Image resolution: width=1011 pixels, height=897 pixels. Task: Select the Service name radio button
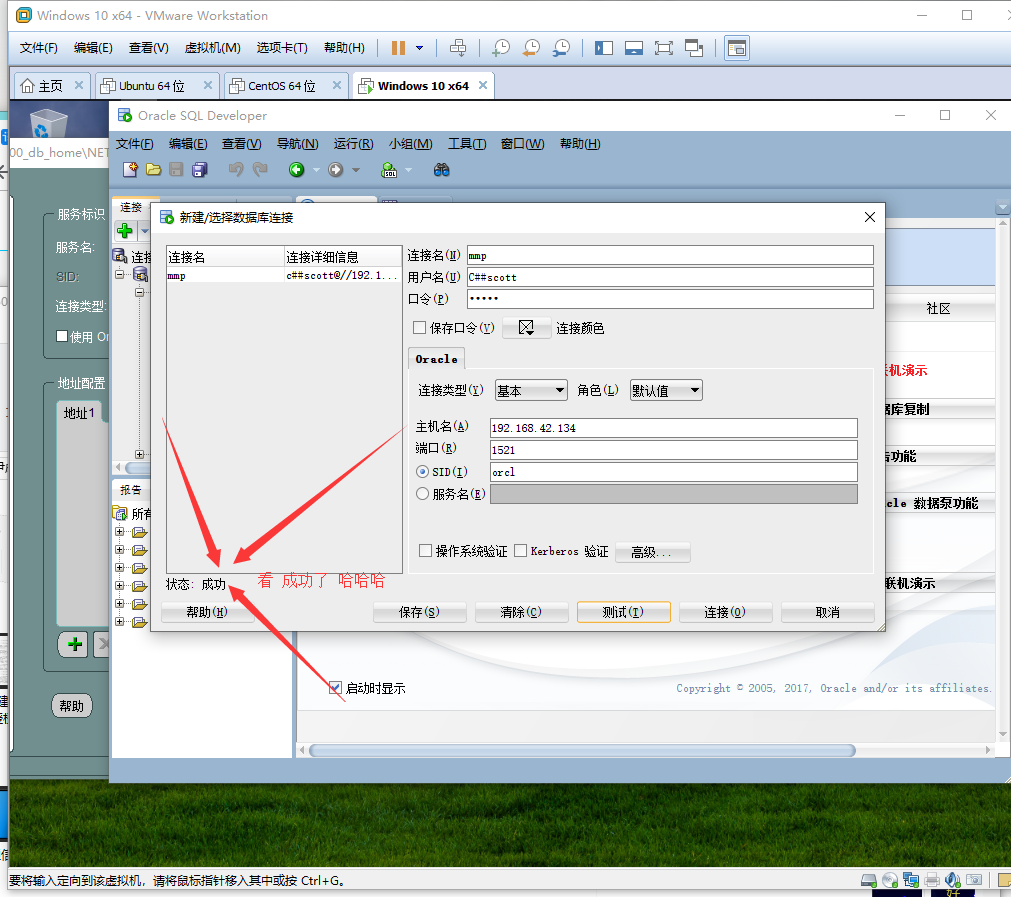tap(422, 494)
